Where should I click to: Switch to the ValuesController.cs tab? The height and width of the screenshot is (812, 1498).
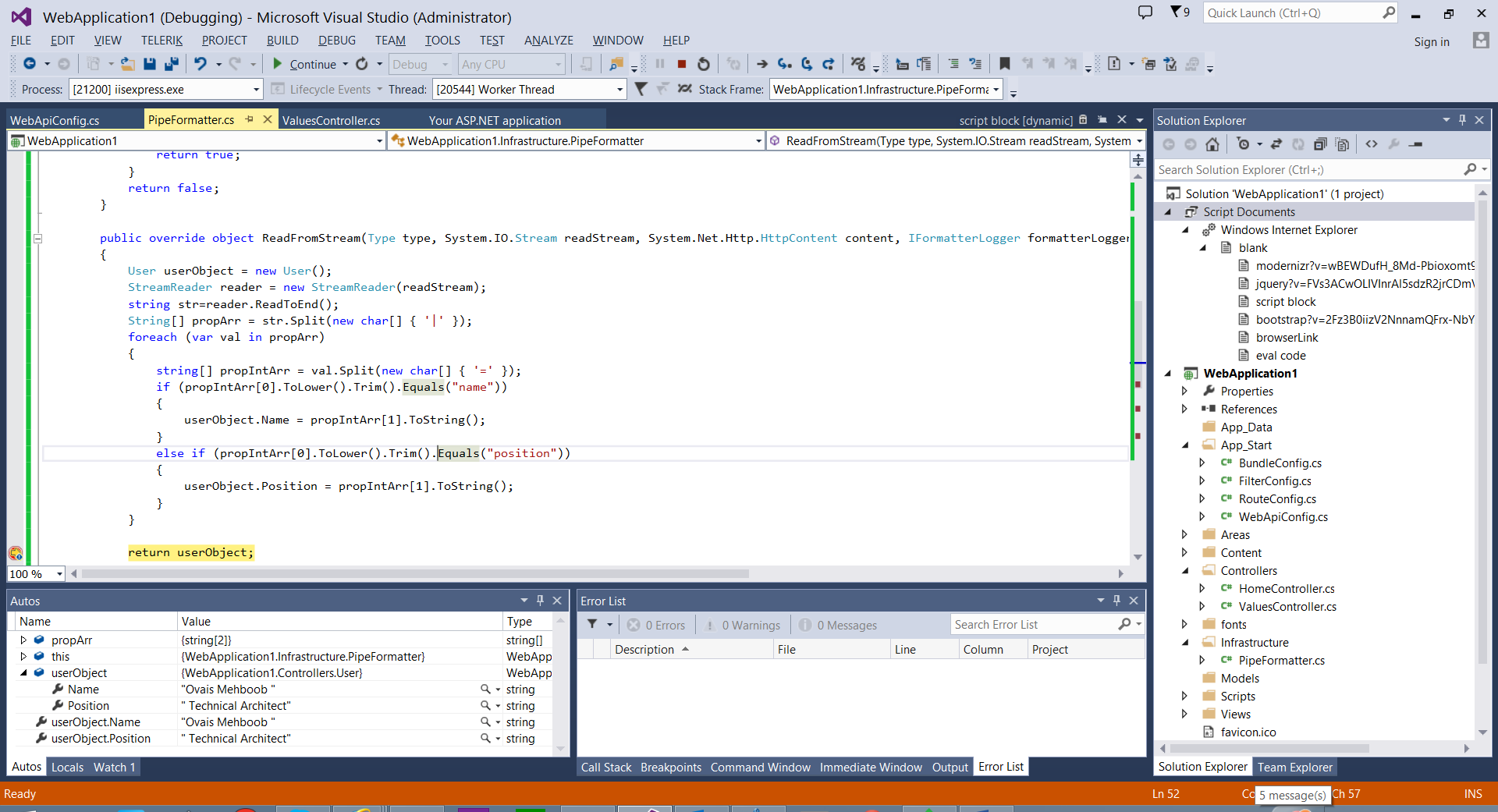(x=331, y=120)
